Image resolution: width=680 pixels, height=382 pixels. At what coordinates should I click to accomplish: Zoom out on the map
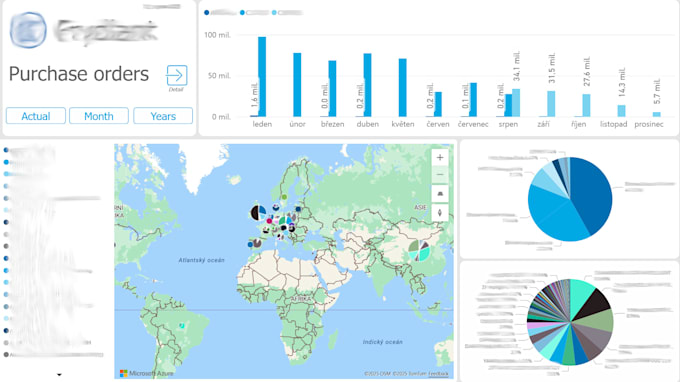(440, 175)
